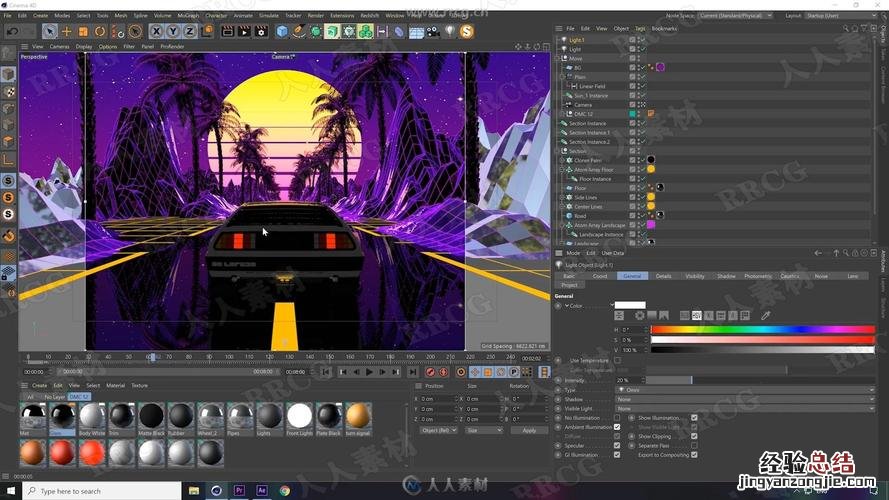
Task: Click the hue slider in color settings
Action: click(x=762, y=329)
